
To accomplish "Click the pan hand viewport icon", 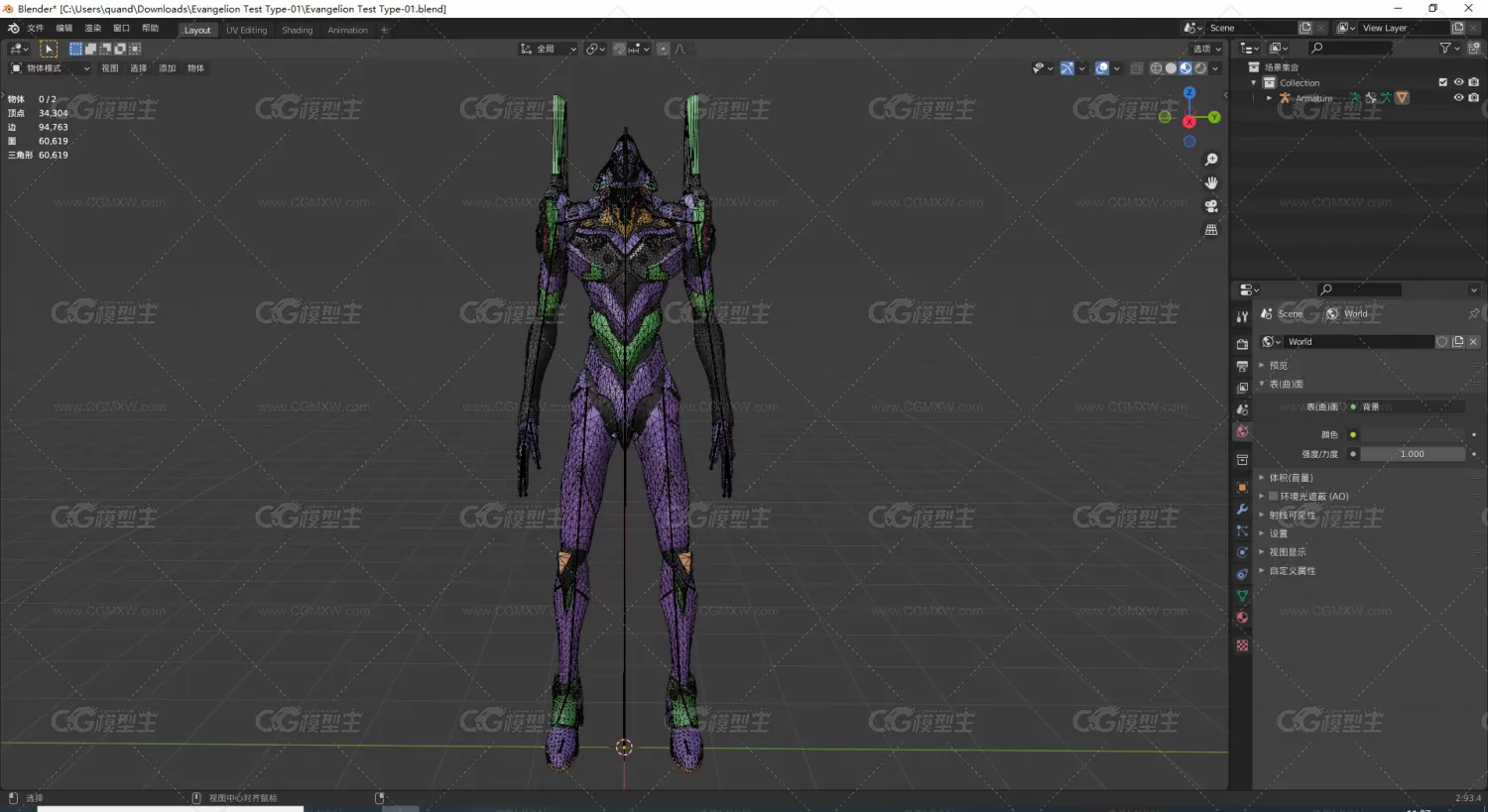I will point(1211,182).
